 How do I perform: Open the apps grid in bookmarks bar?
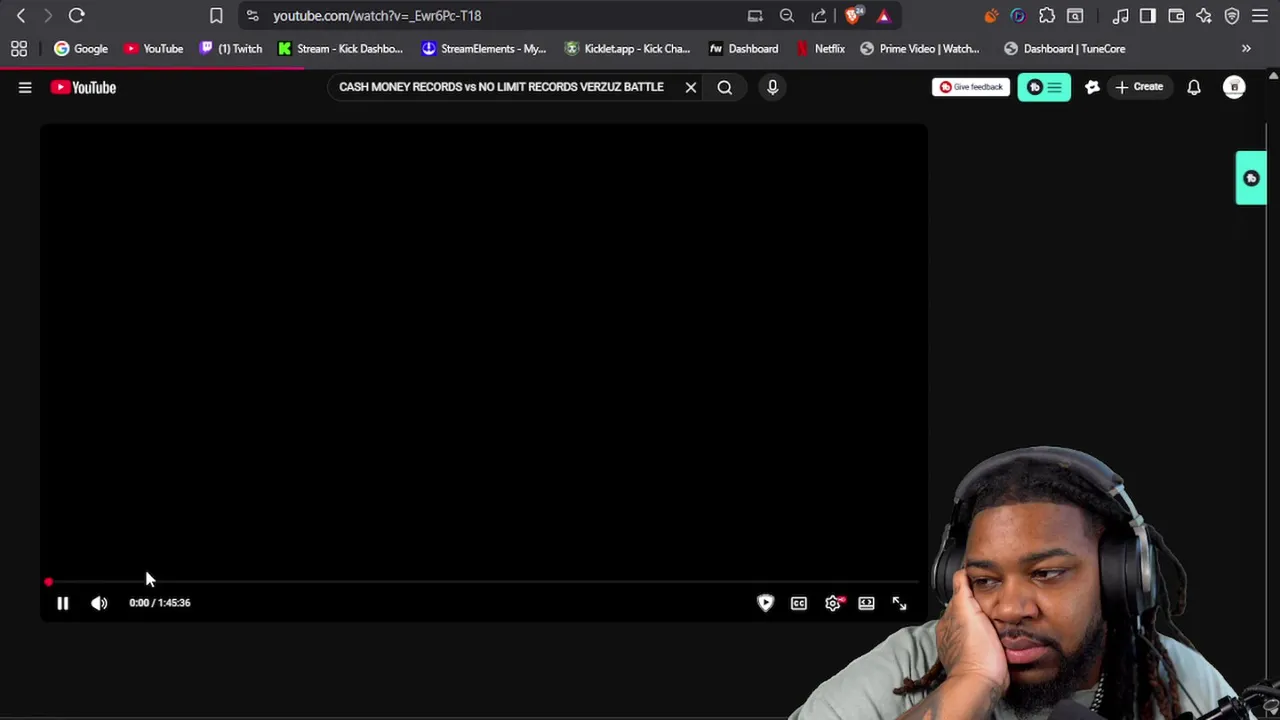(x=19, y=48)
